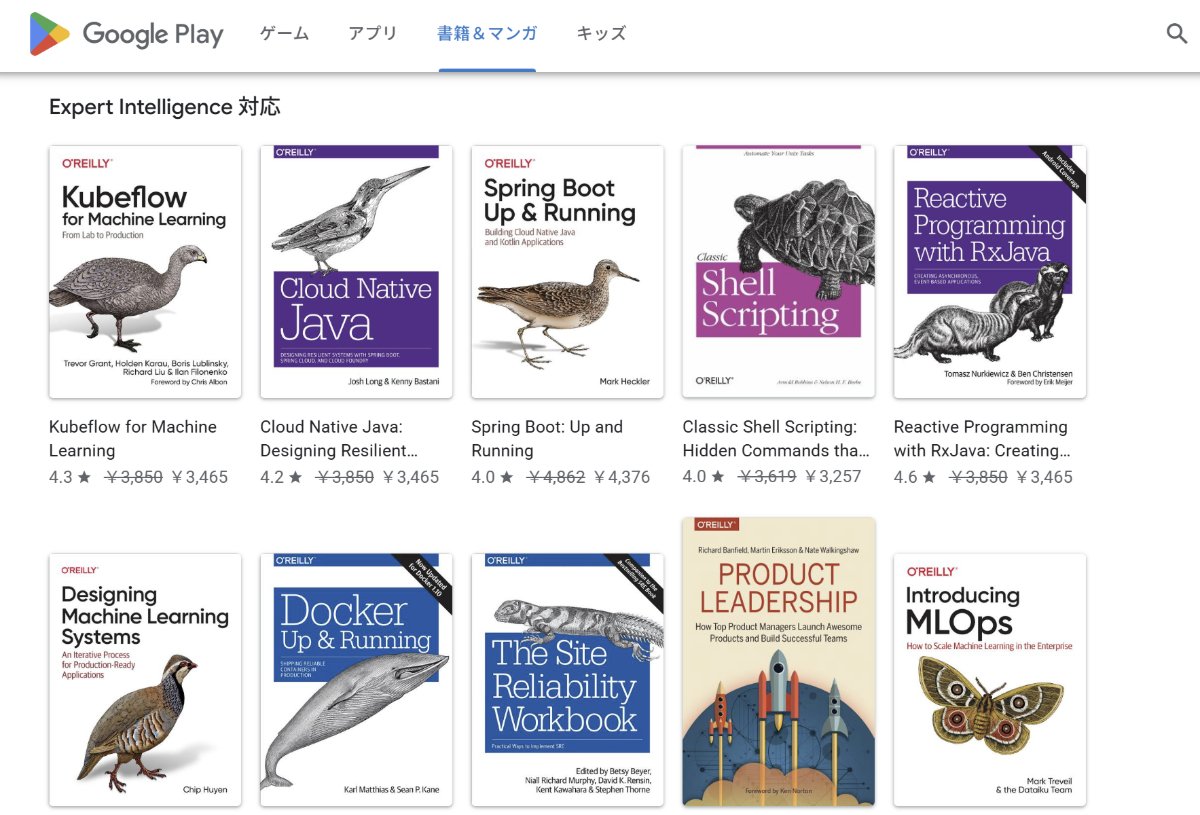The width and height of the screenshot is (1200, 815).
Task: Open the Product Leadership book cover
Action: [779, 661]
